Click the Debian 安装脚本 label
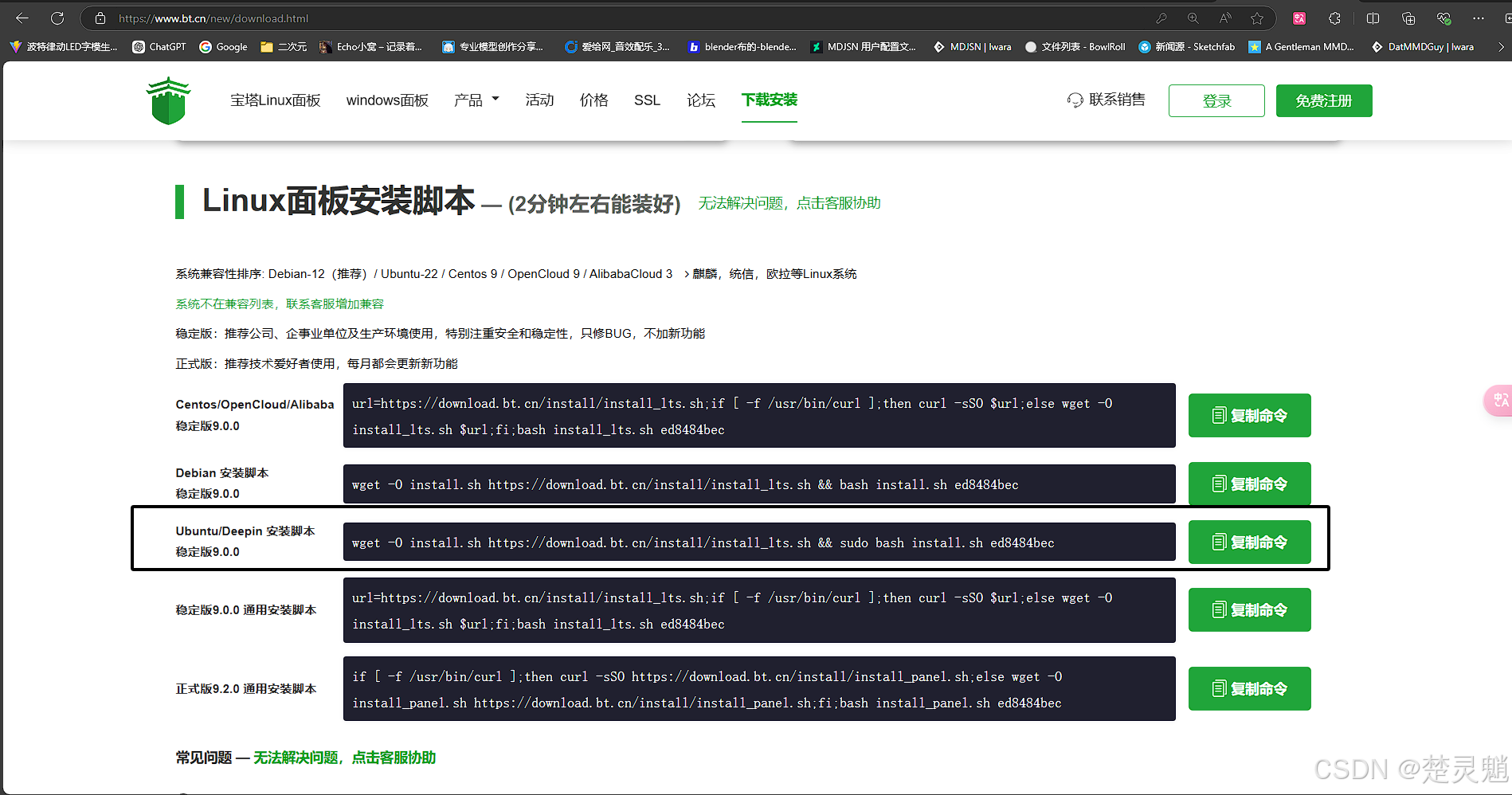This screenshot has height=795, width=1512. click(222, 473)
